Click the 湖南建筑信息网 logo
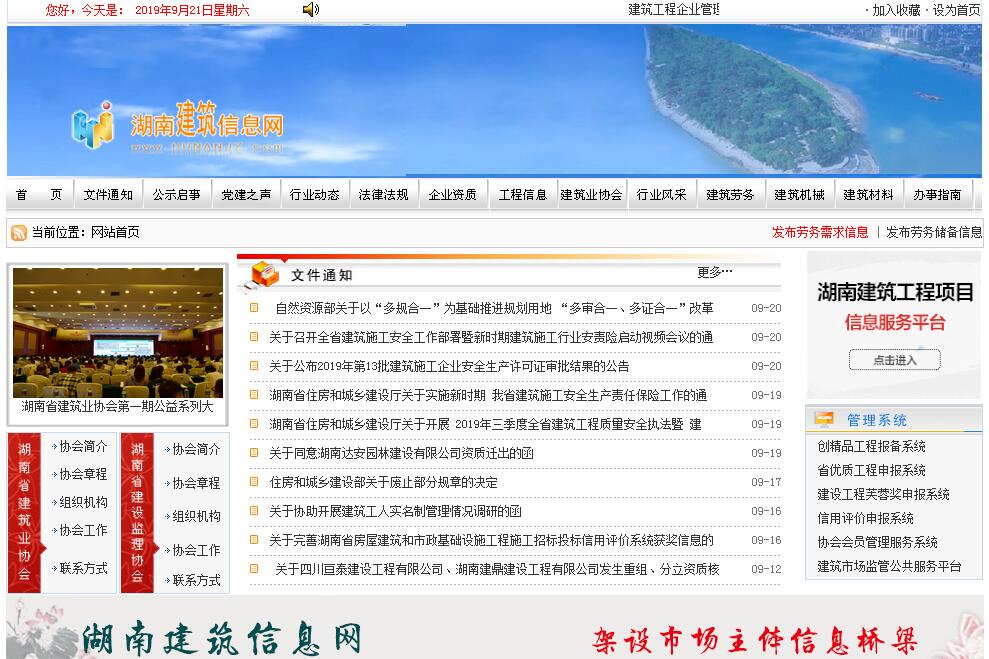989x659 pixels. pyautogui.click(x=178, y=126)
